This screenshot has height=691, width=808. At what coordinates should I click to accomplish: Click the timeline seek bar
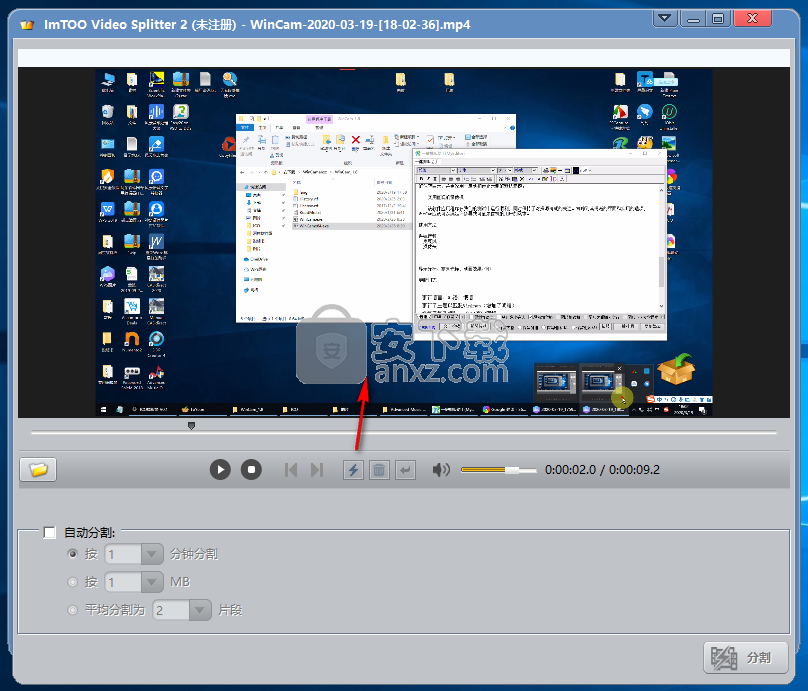pyautogui.click(x=403, y=433)
